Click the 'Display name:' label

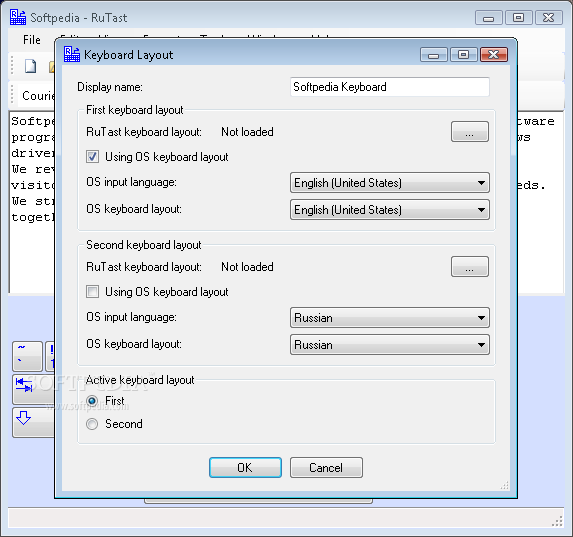tap(110, 87)
